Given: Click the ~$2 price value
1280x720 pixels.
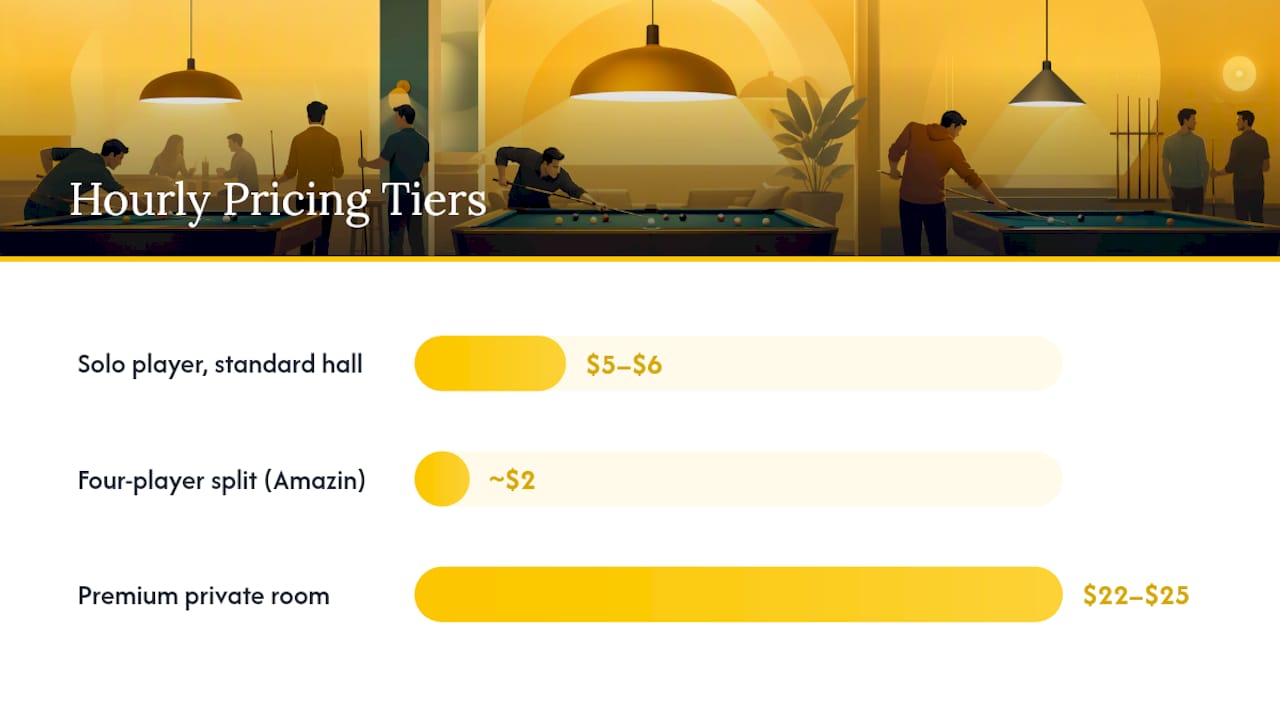Looking at the screenshot, I should 512,480.
